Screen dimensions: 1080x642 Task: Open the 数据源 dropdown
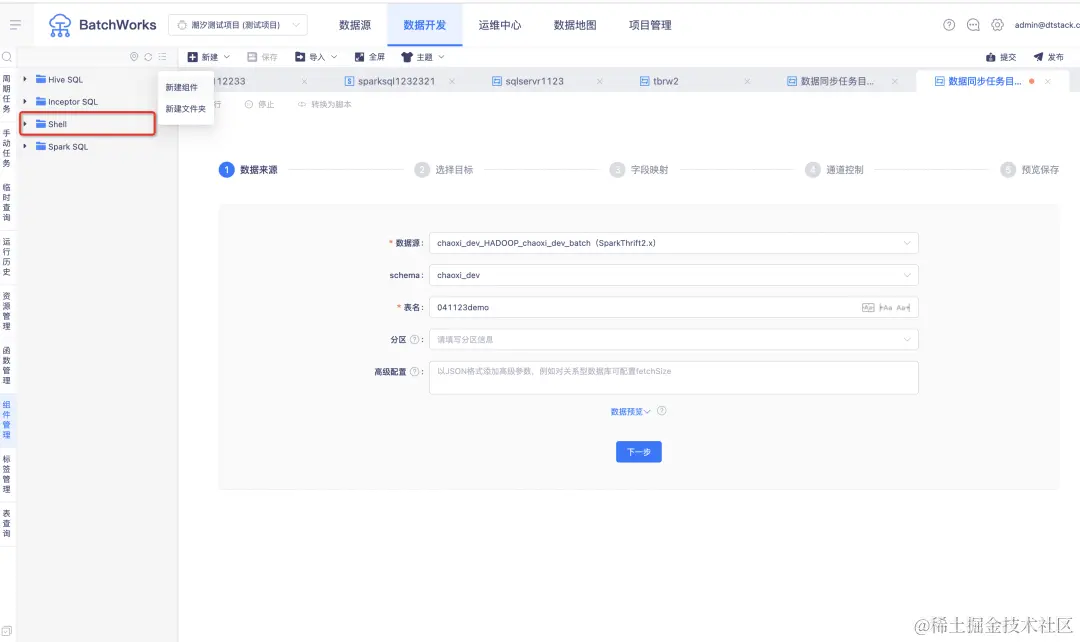coord(674,243)
